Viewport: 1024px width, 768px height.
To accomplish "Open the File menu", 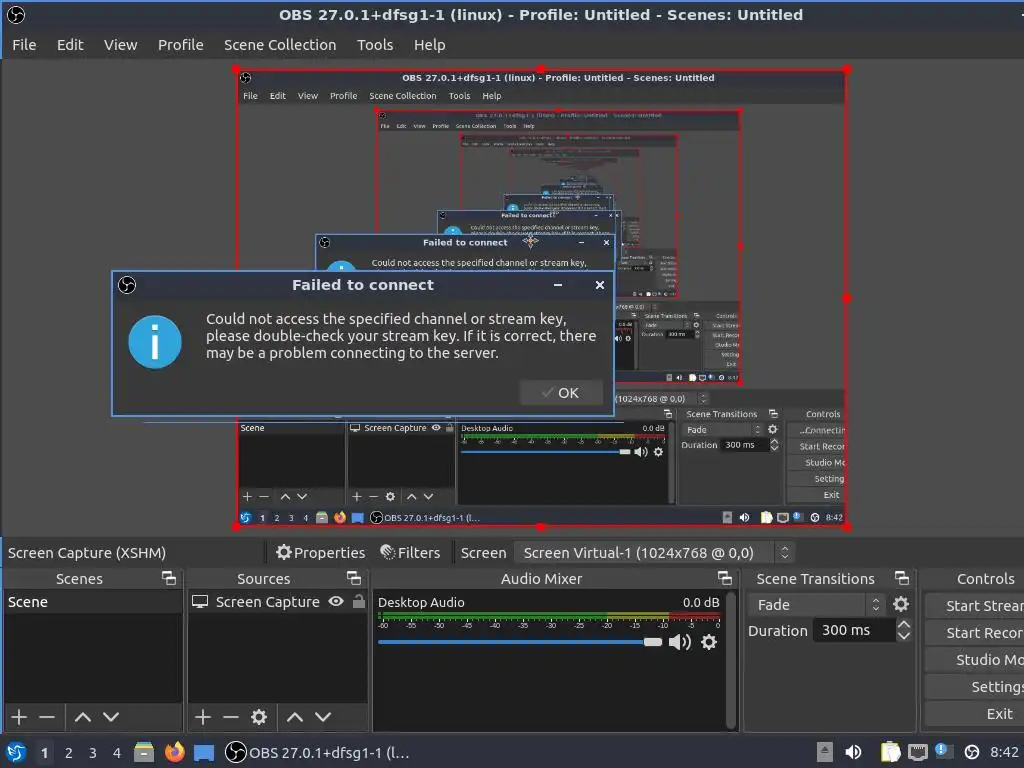I will (24, 45).
